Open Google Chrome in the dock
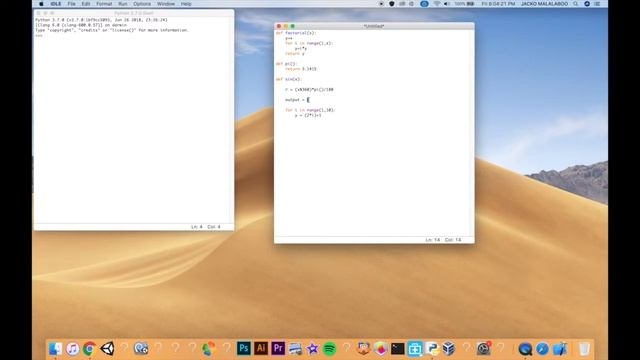 (89, 349)
